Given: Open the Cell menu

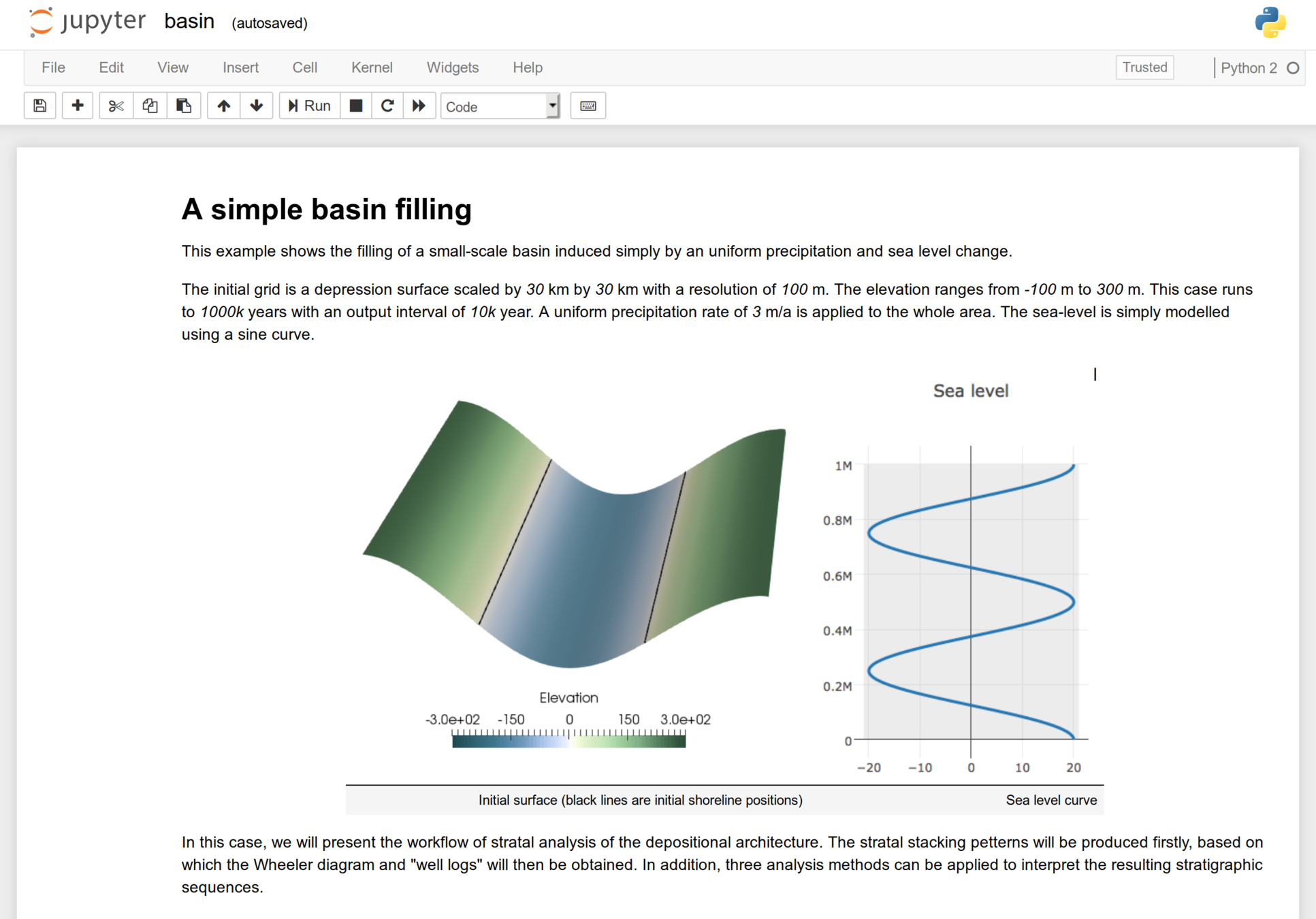Looking at the screenshot, I should click(304, 67).
